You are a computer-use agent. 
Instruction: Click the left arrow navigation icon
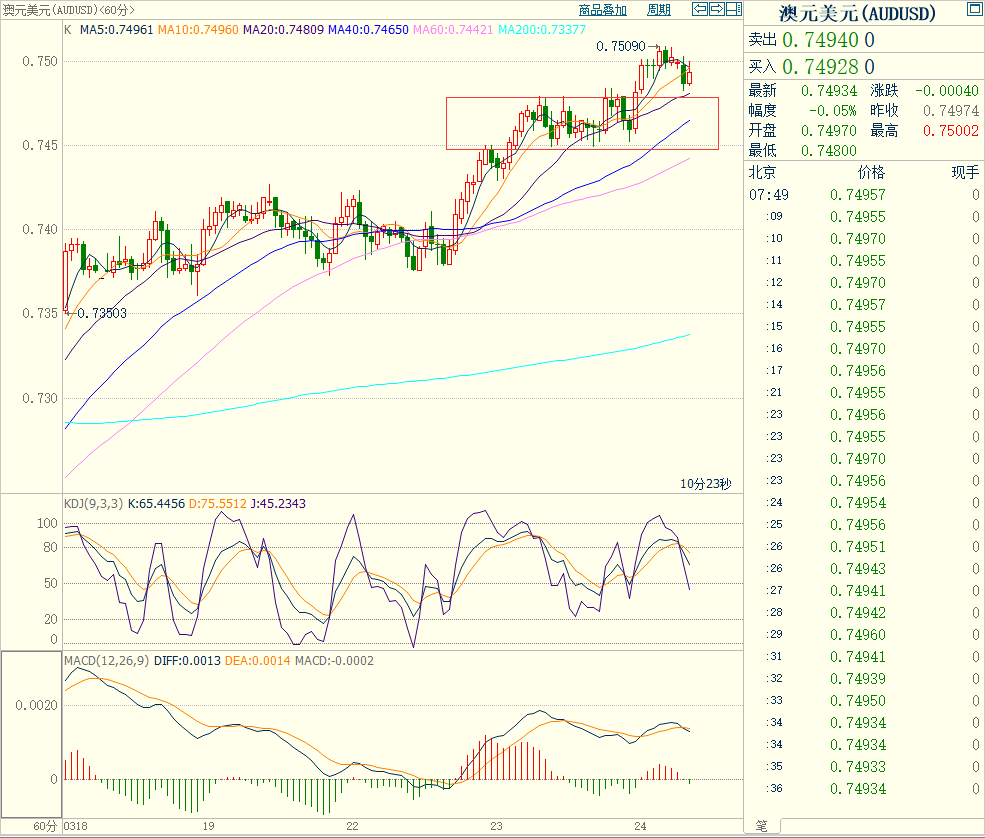click(x=701, y=10)
